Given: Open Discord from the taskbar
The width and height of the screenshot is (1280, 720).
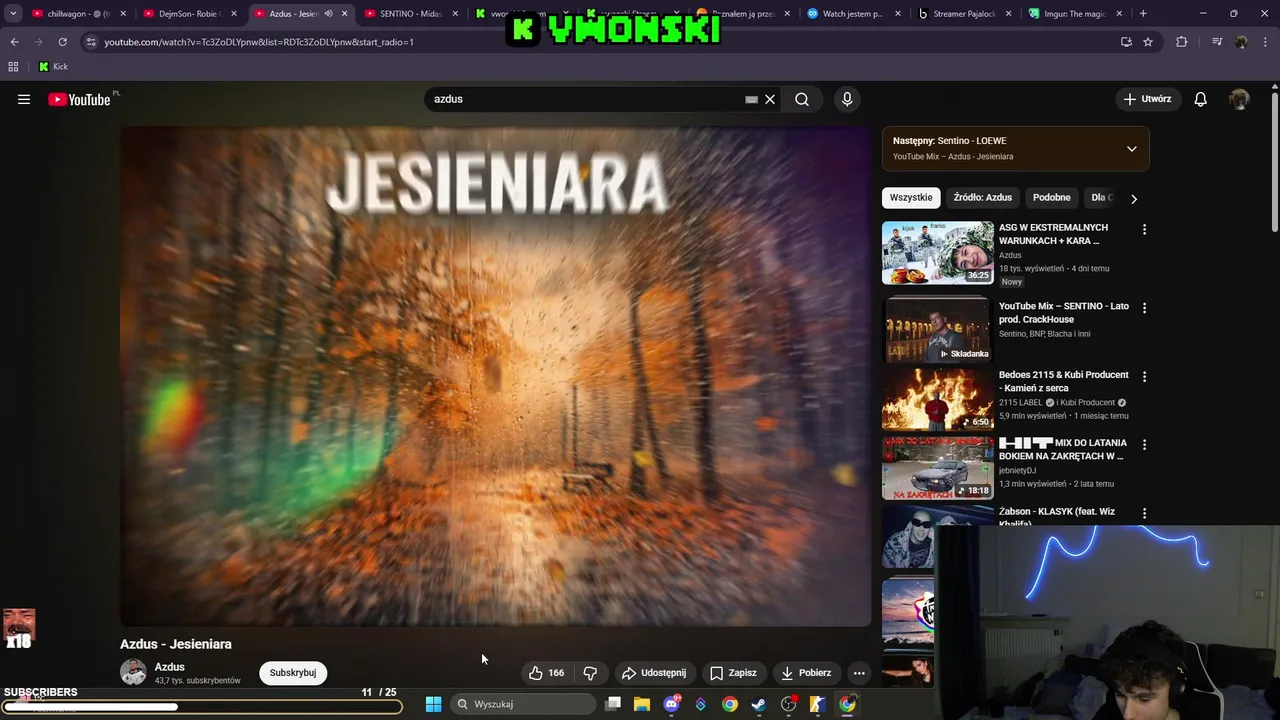Looking at the screenshot, I should point(672,704).
